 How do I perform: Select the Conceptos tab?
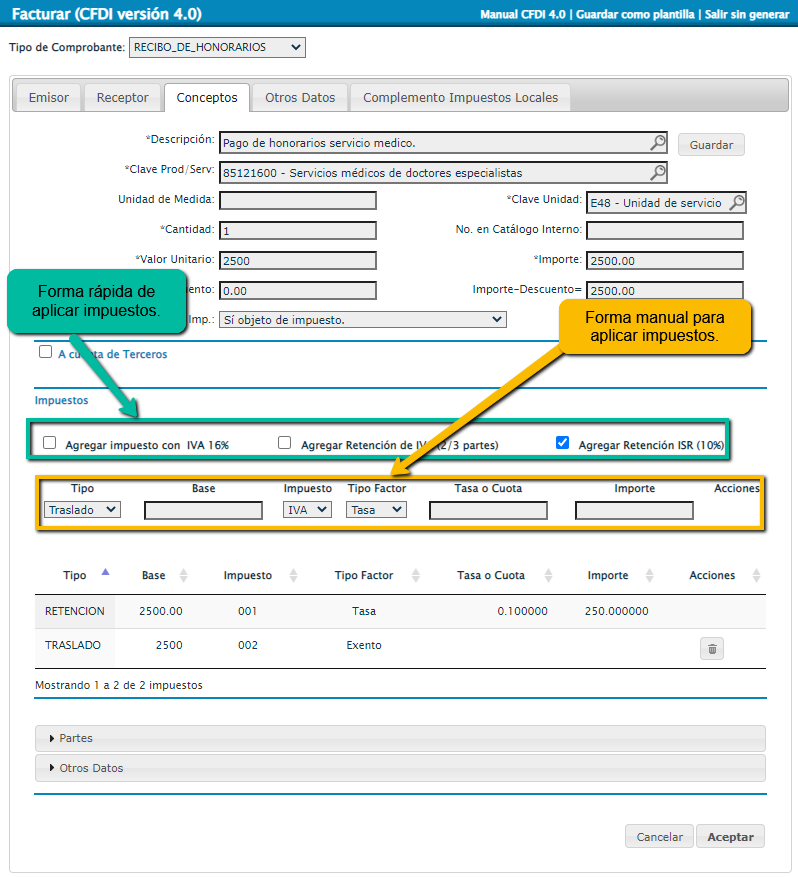[x=207, y=97]
